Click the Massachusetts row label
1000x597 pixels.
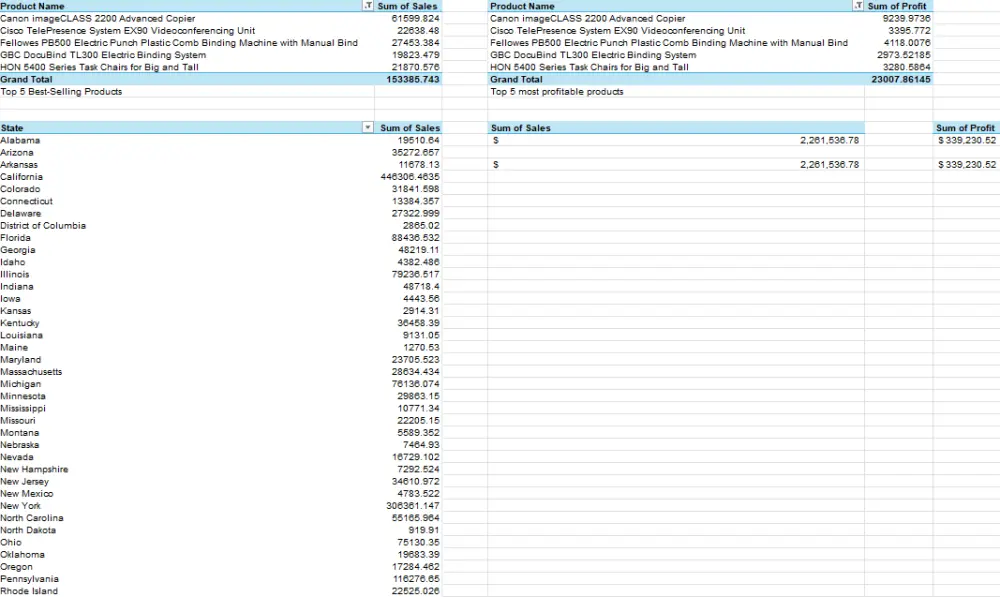pyautogui.click(x=31, y=371)
